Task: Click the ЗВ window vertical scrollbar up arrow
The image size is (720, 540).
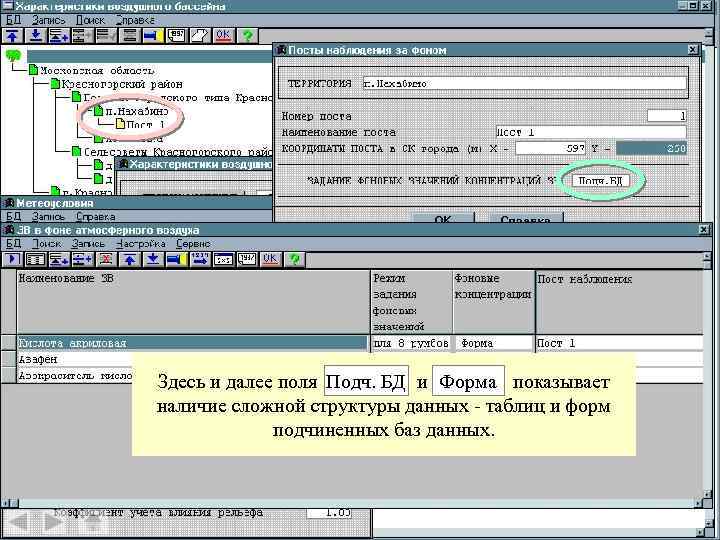Action: point(708,256)
